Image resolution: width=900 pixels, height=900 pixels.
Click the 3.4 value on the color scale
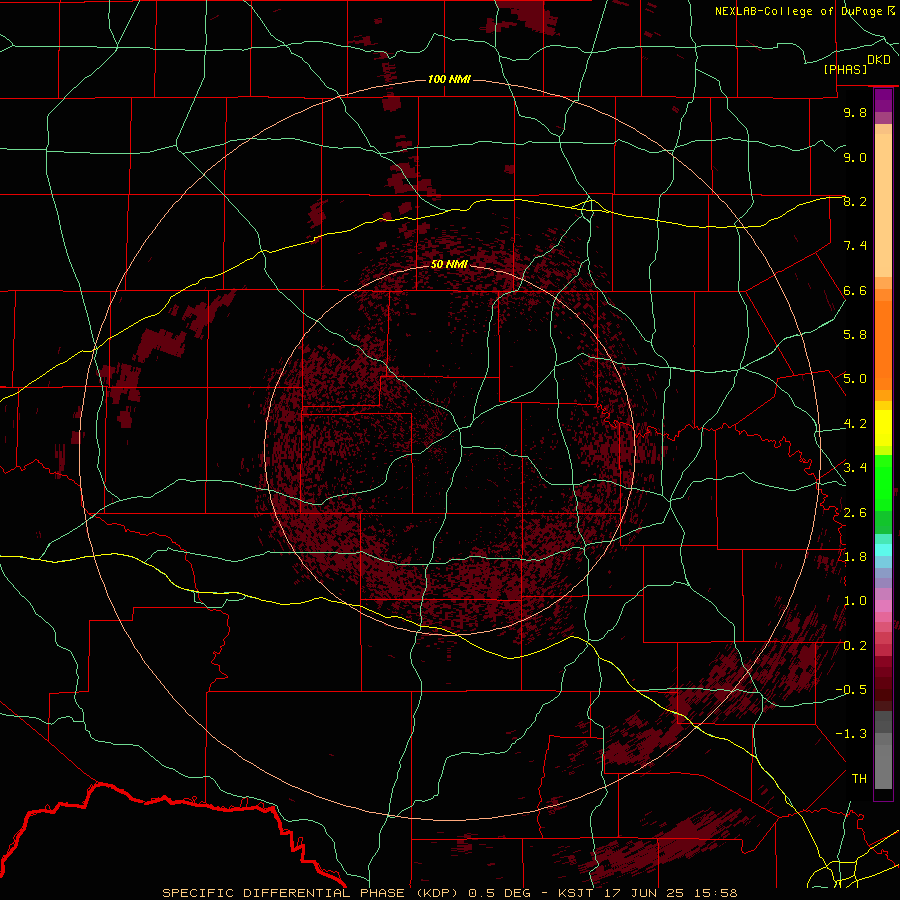click(x=855, y=468)
